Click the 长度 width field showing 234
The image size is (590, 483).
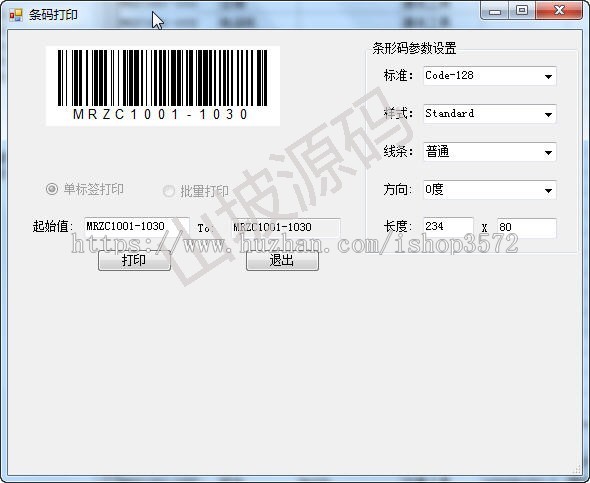click(x=448, y=227)
